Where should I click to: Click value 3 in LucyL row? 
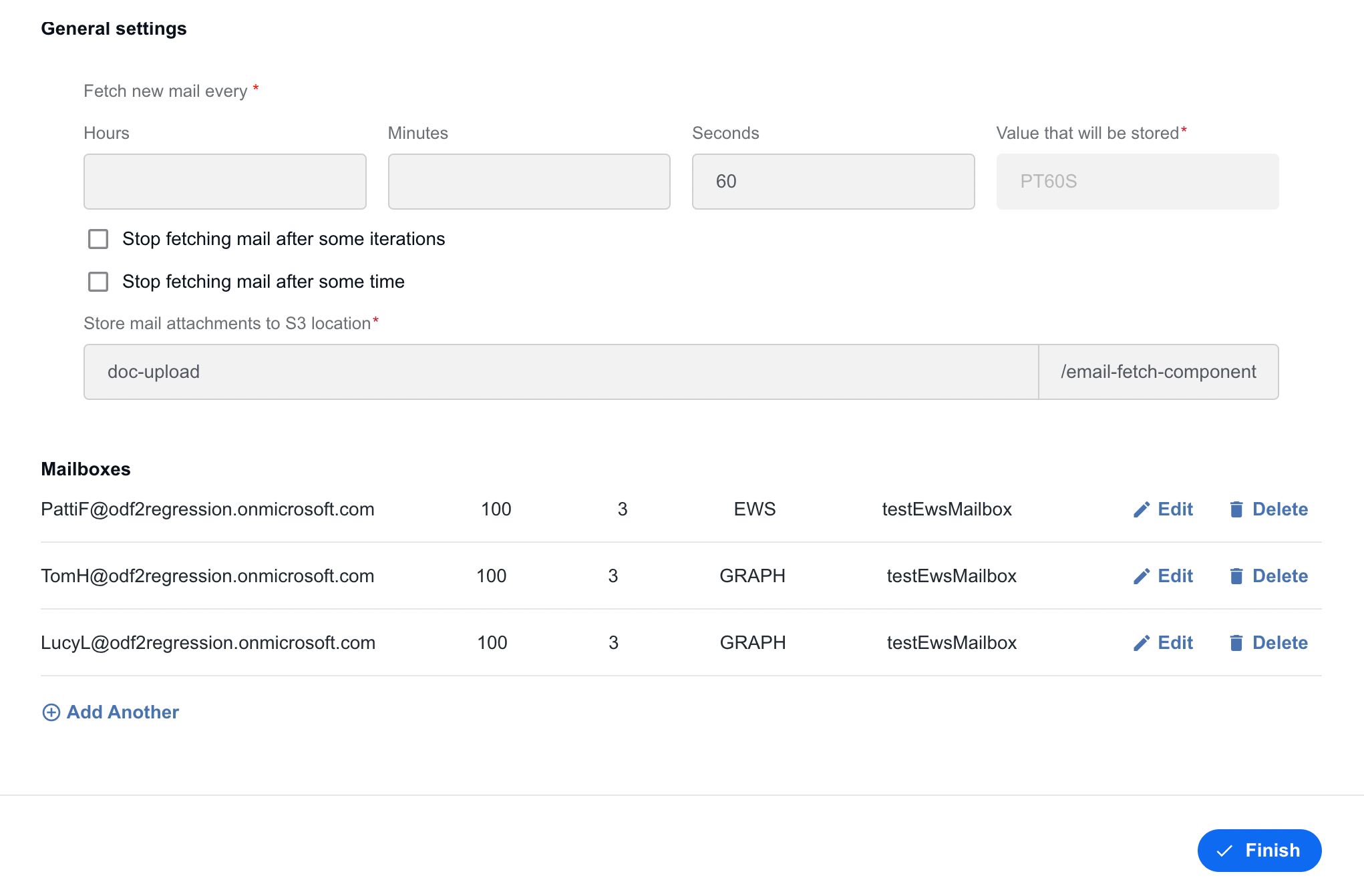614,643
